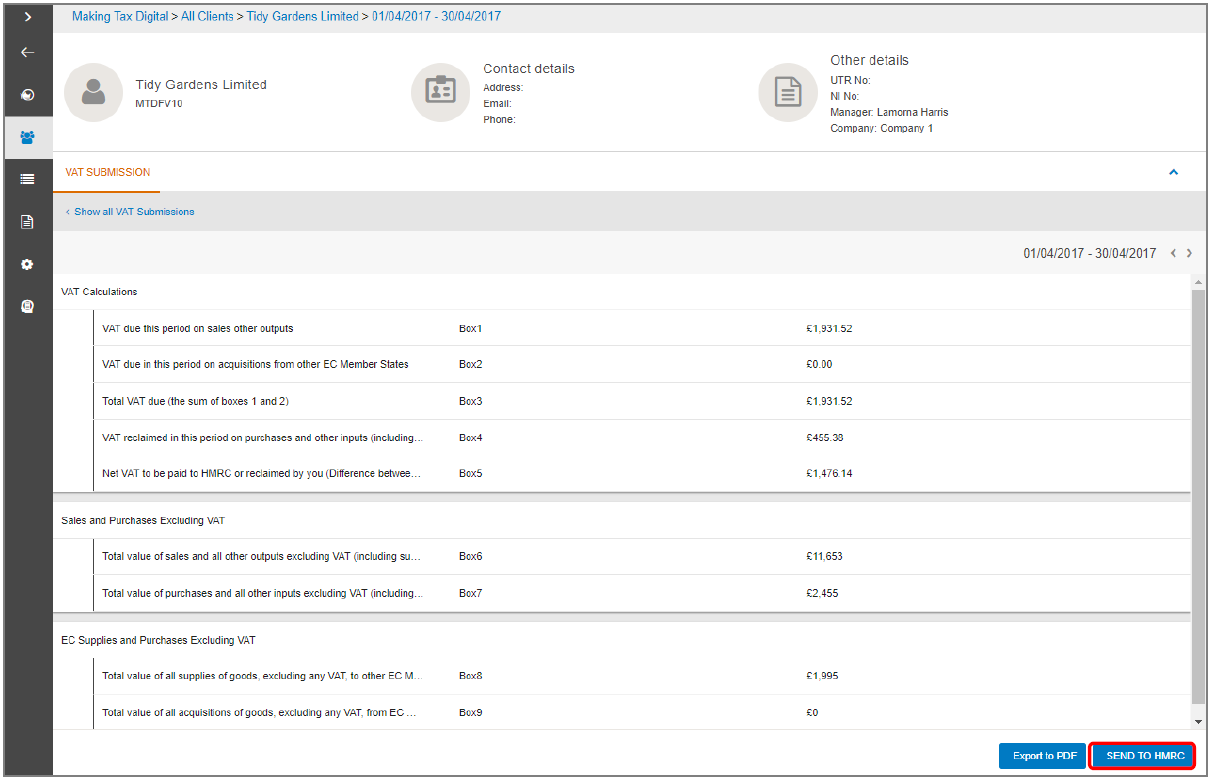Collapse the VAT Submission section
Viewport: 1213px width, 779px height.
click(1173, 172)
